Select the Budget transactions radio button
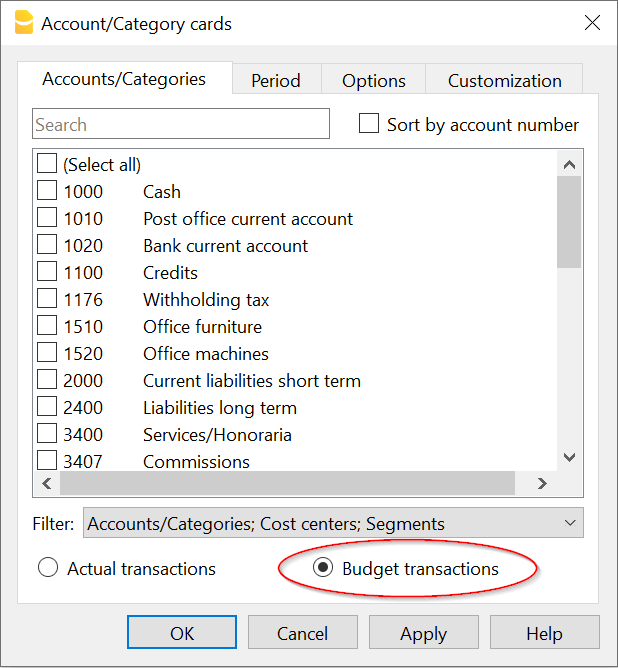The width and height of the screenshot is (618, 668). click(323, 567)
